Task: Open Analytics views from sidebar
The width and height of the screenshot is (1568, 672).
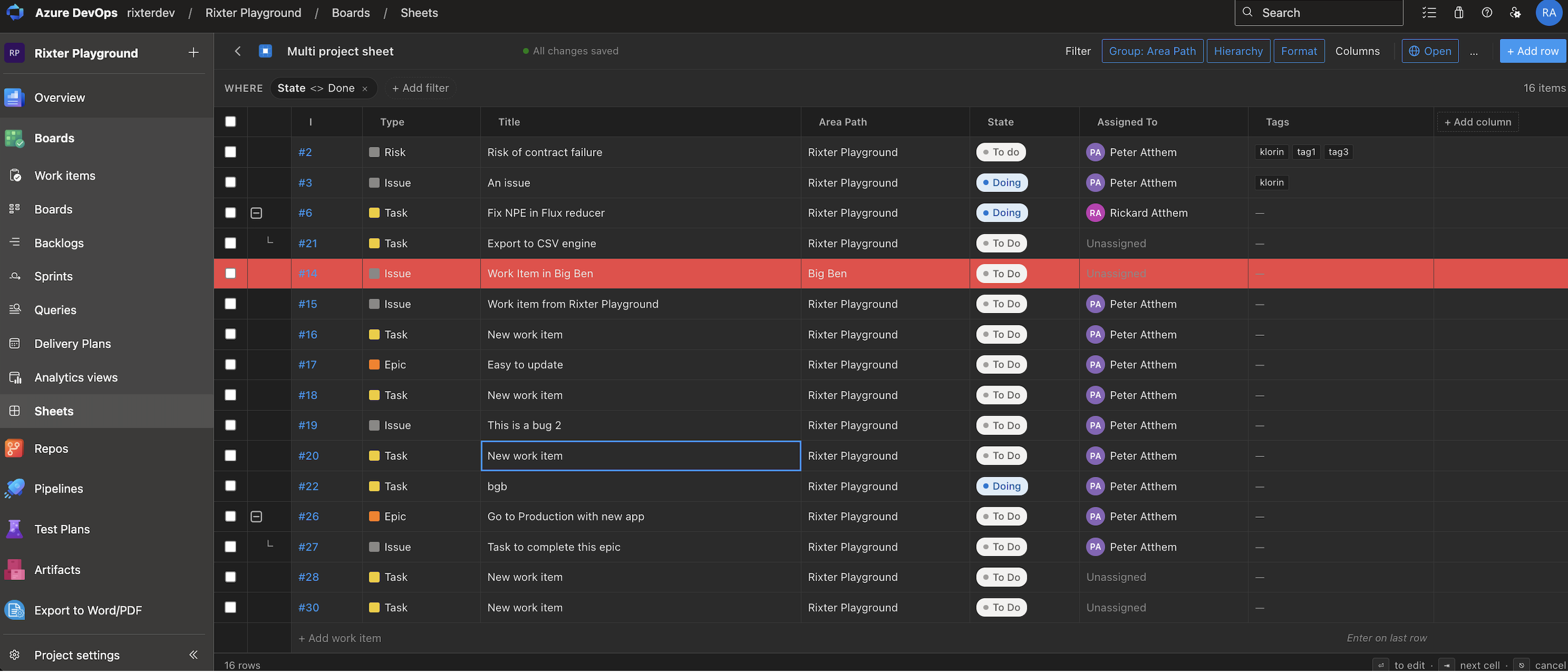Action: 76,377
